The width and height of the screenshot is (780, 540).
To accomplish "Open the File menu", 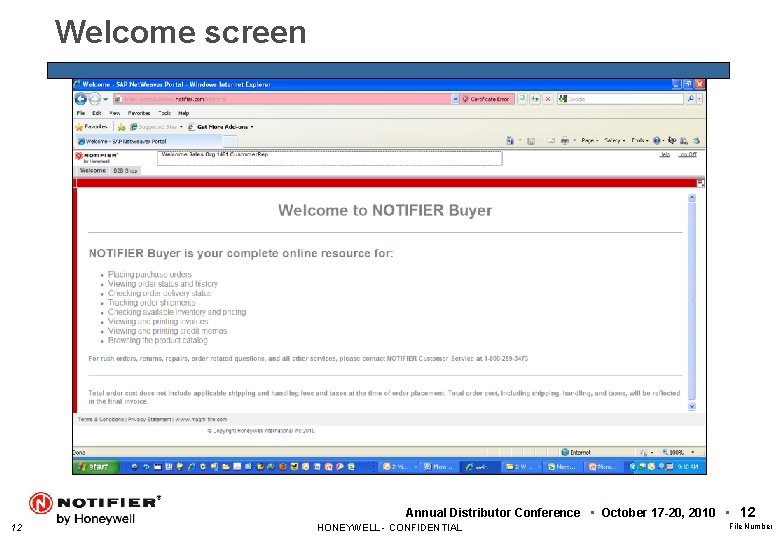I will tap(81, 113).
